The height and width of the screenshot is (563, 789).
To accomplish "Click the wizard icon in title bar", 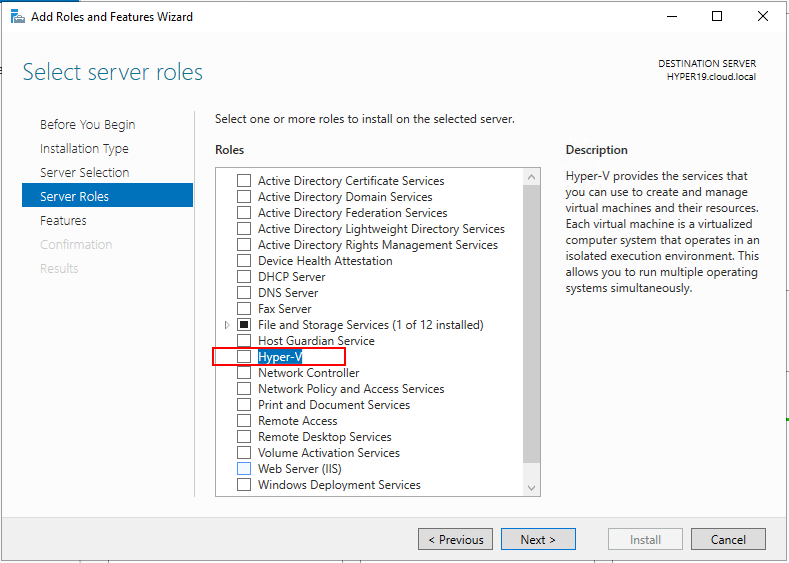I will click(x=17, y=16).
